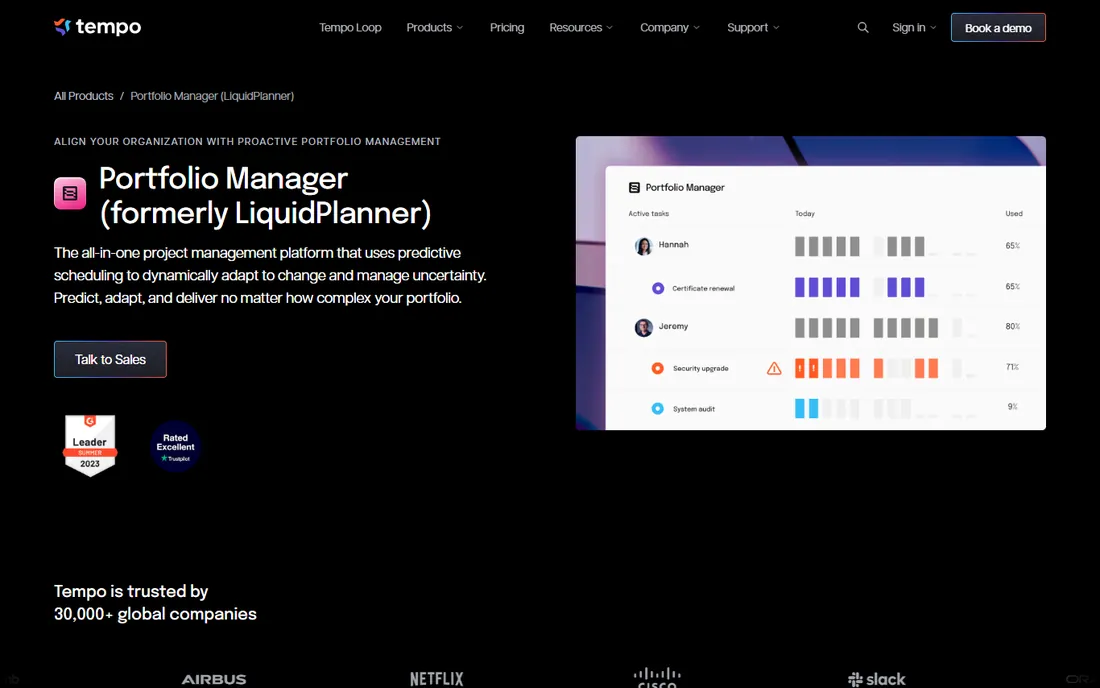Click the 80% used value for Jeremy
Screen dimensions: 1100x688
[x=1012, y=327]
